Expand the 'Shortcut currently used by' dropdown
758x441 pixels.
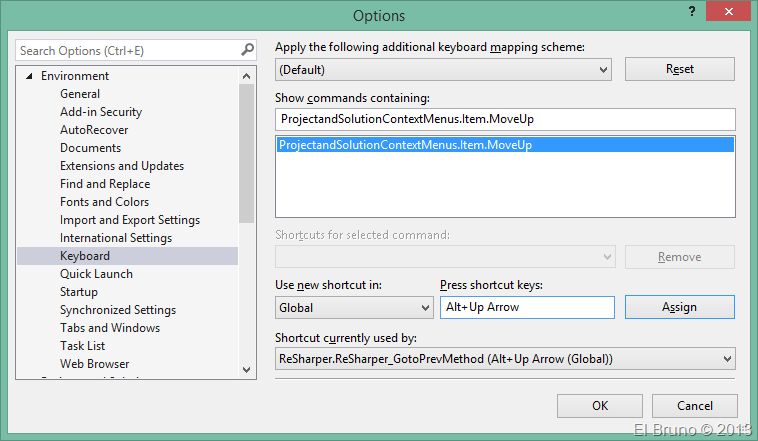725,358
